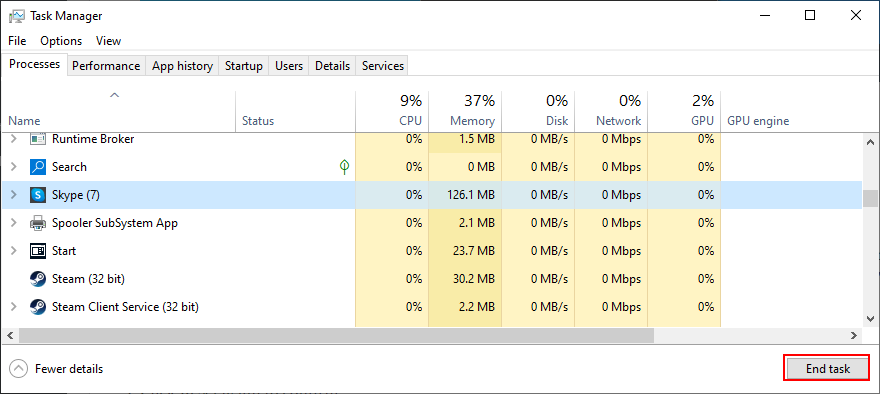
Task: Select the Spooler SubSystem App name
Action: pyautogui.click(x=115, y=223)
